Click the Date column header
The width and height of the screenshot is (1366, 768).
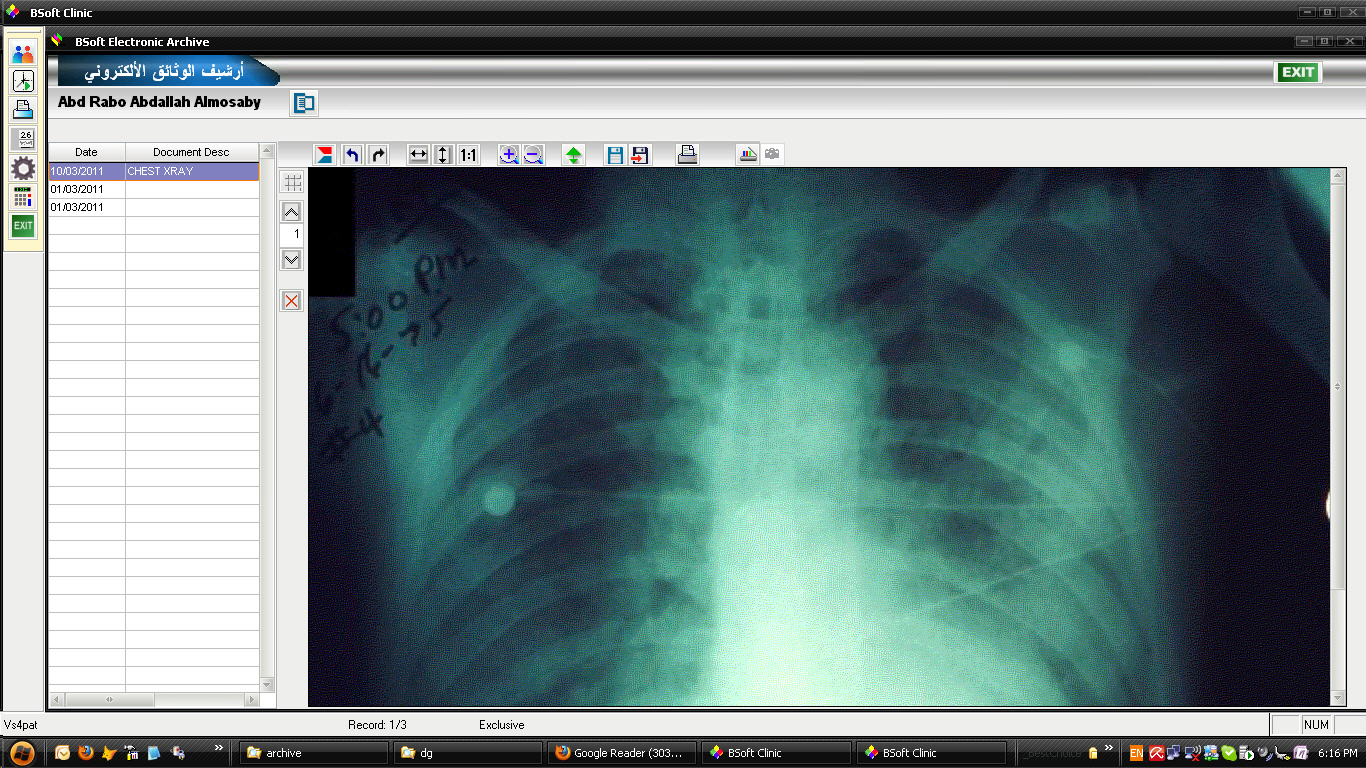(x=87, y=152)
